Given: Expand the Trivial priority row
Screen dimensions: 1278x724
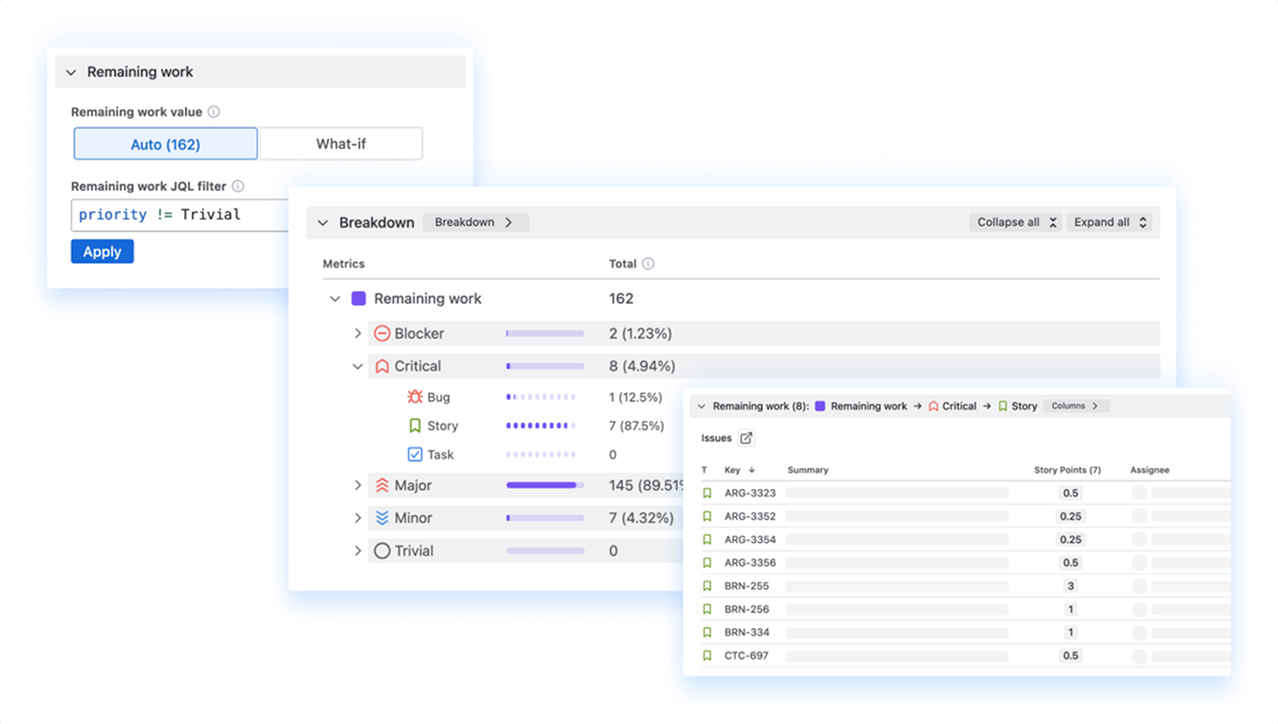Looking at the screenshot, I should coord(358,551).
